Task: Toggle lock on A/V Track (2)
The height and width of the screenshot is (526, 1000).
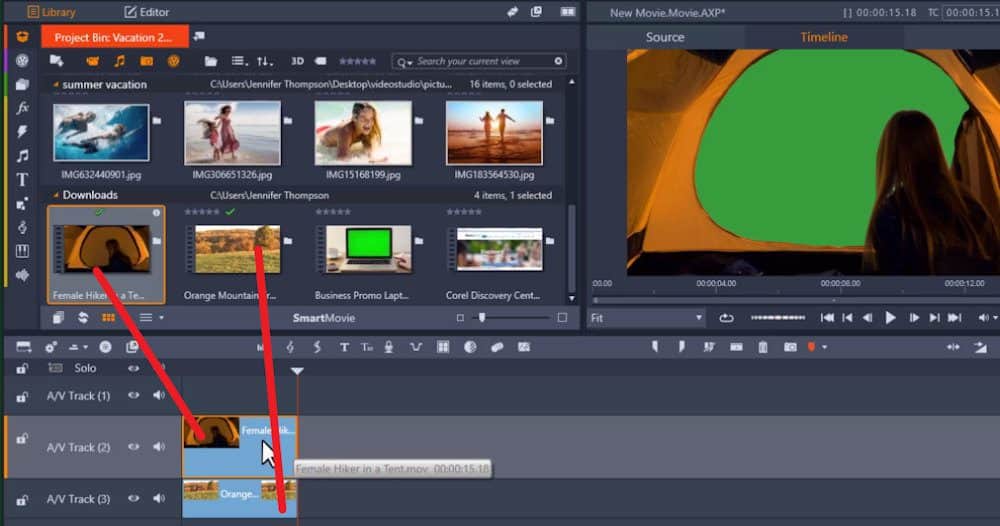Action: point(22,439)
